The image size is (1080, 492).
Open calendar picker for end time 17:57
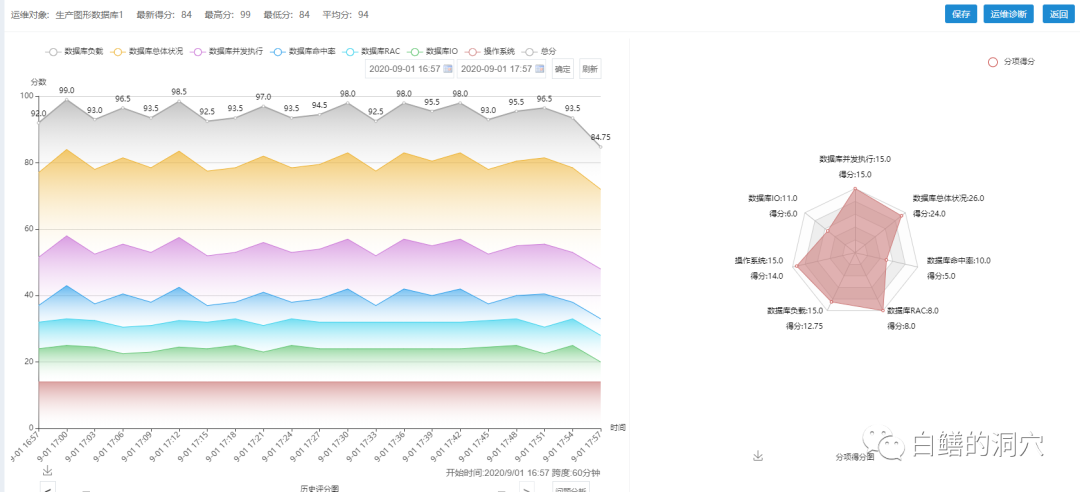[x=539, y=69]
